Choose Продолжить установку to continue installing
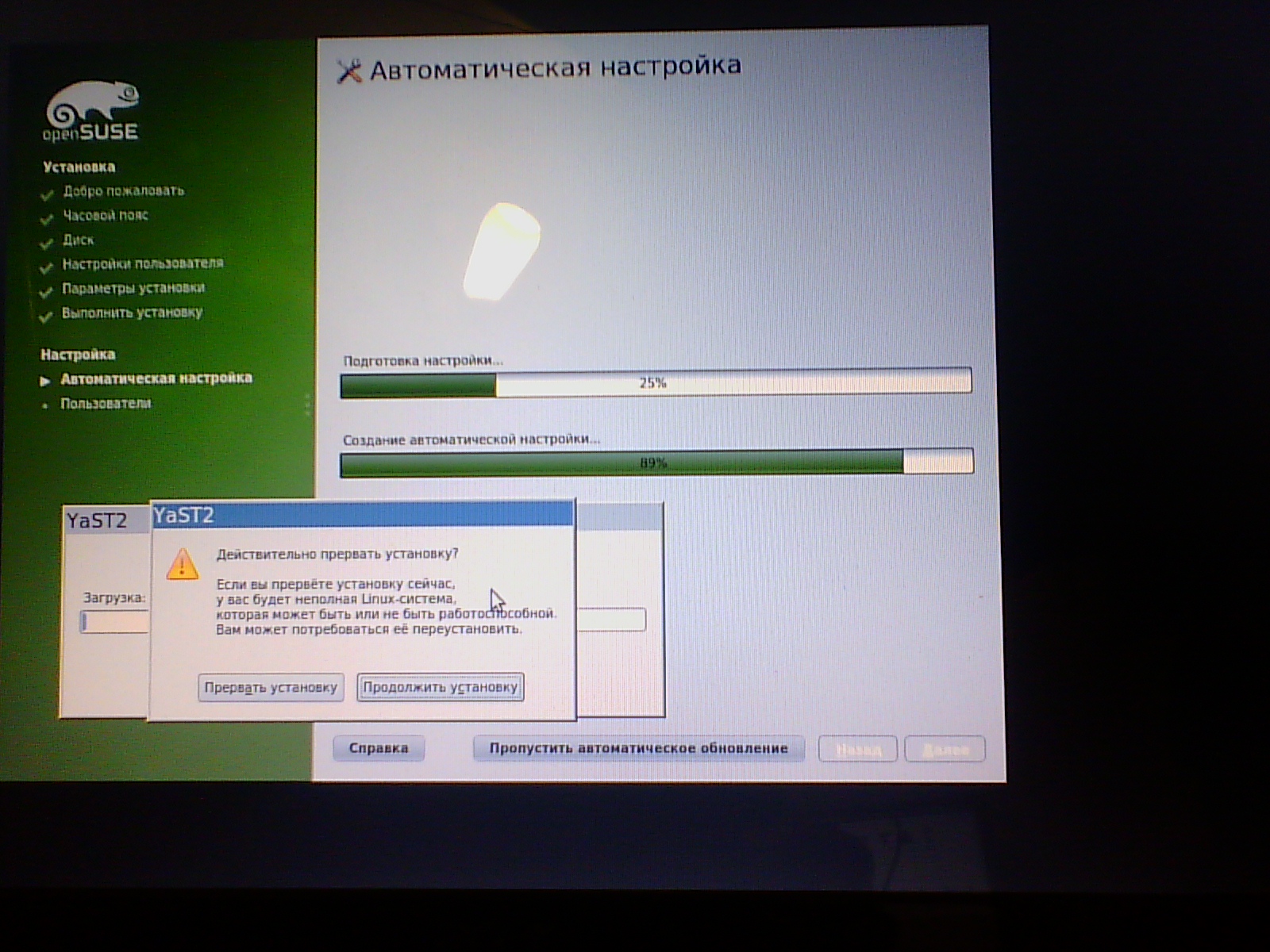 click(441, 687)
